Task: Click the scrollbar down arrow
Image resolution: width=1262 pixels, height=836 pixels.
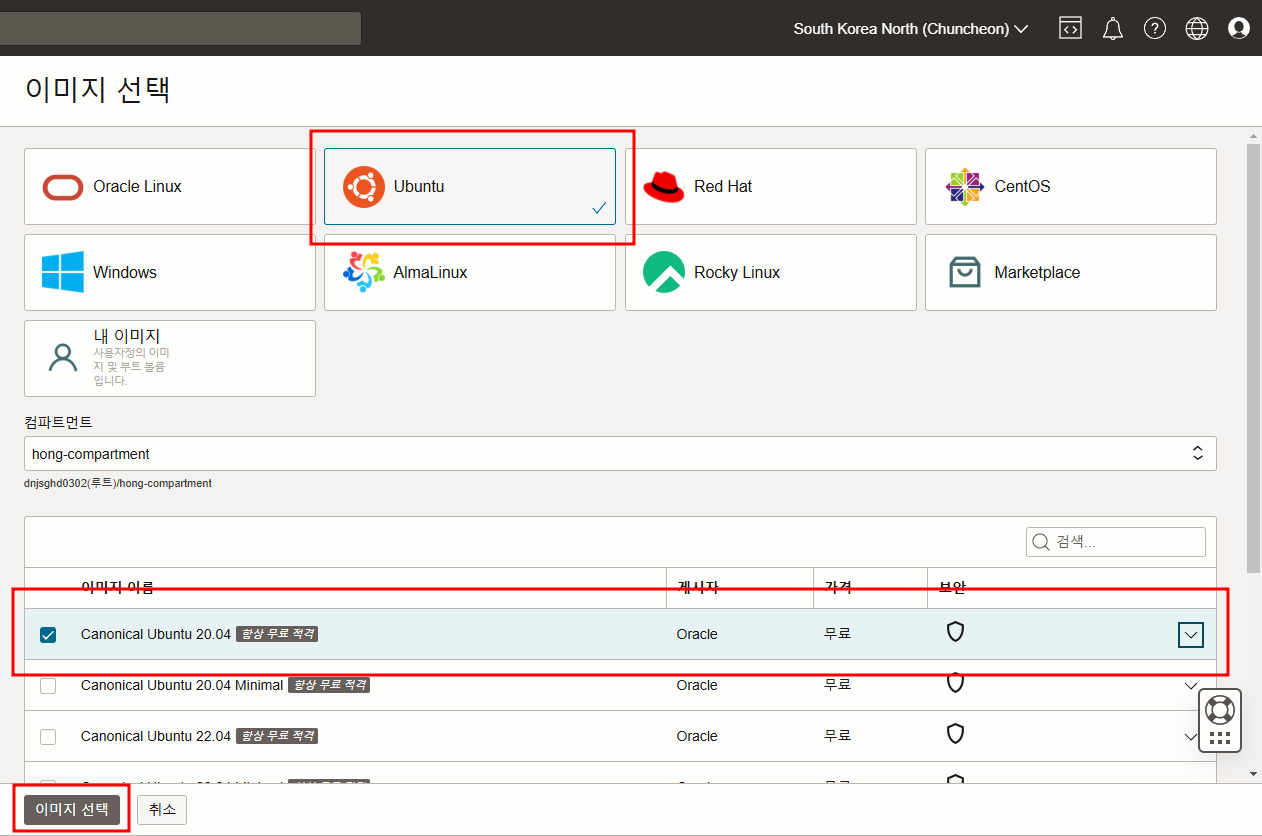Action: click(x=1254, y=773)
